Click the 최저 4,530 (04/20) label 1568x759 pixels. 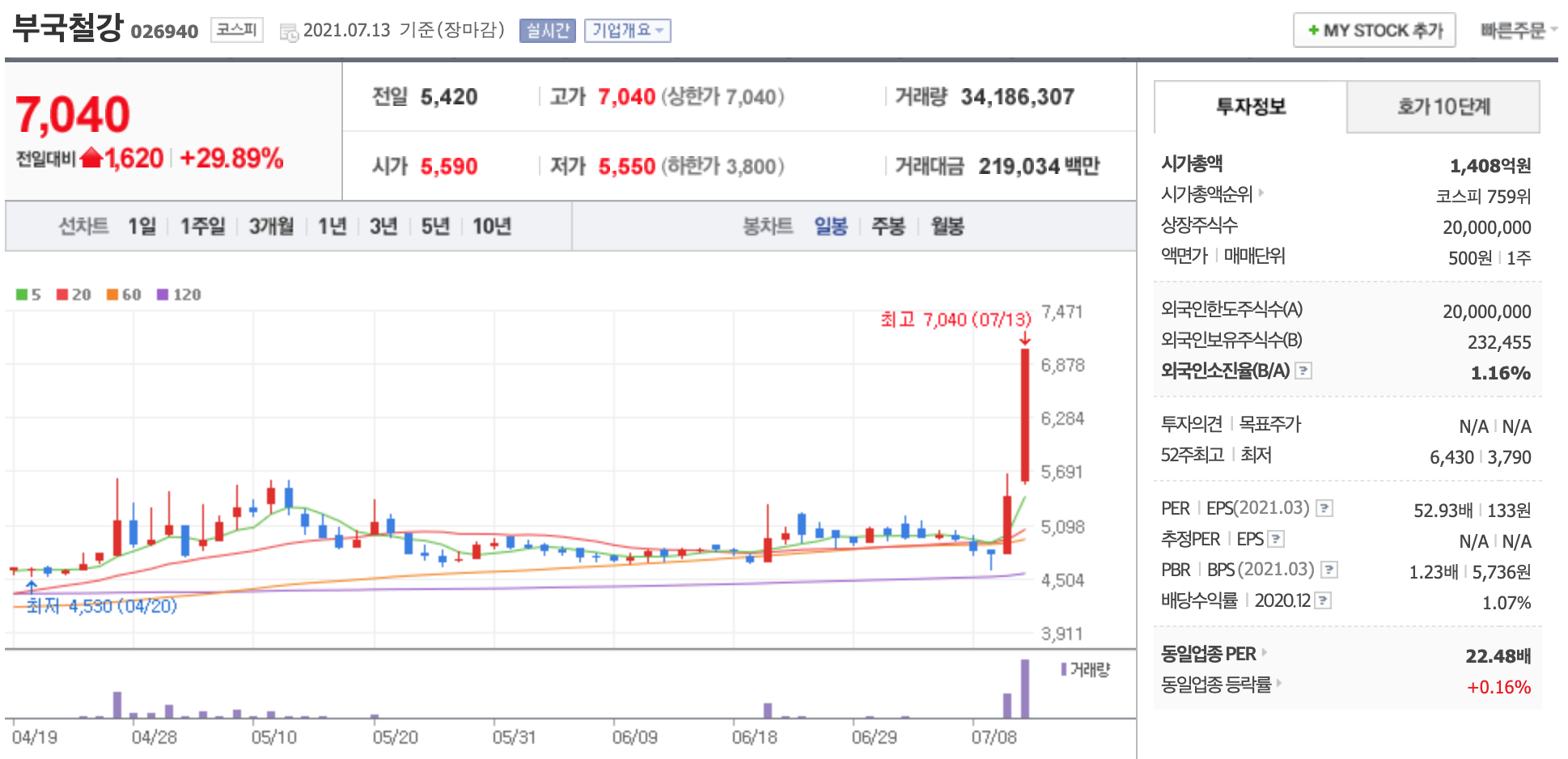[102, 605]
